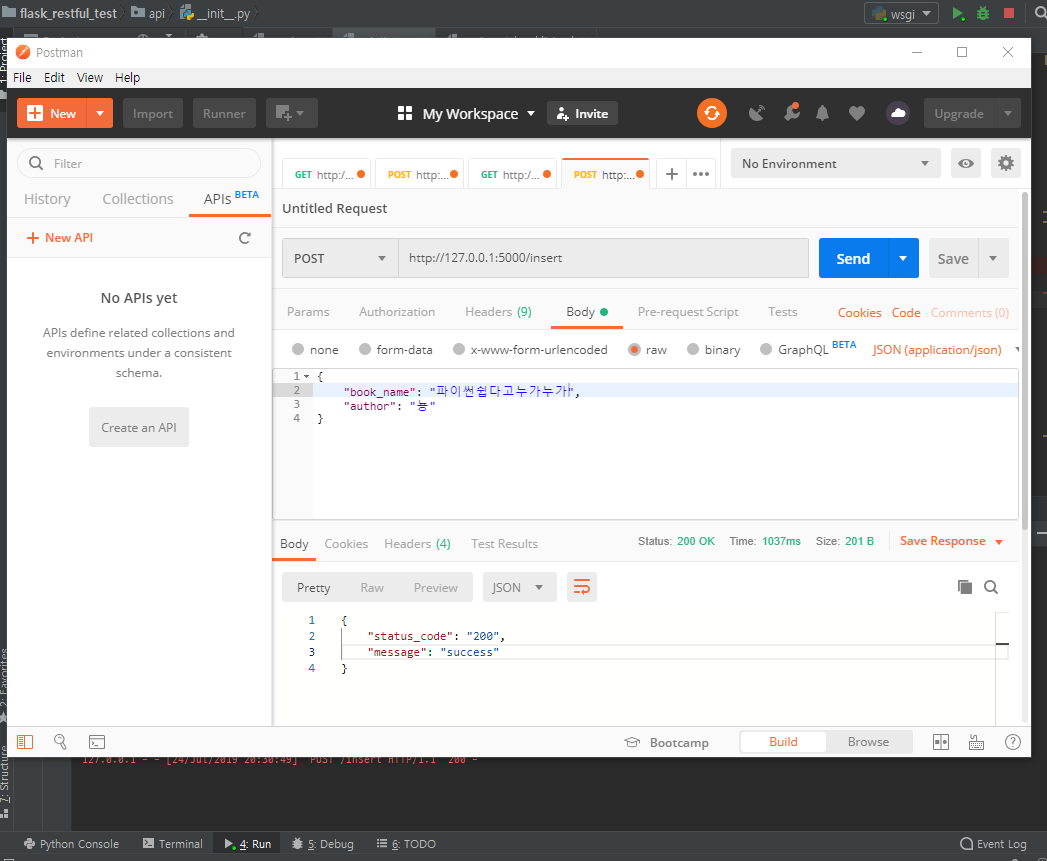The height and width of the screenshot is (861, 1047).
Task: Open the satellite capture requests icon
Action: tap(757, 113)
